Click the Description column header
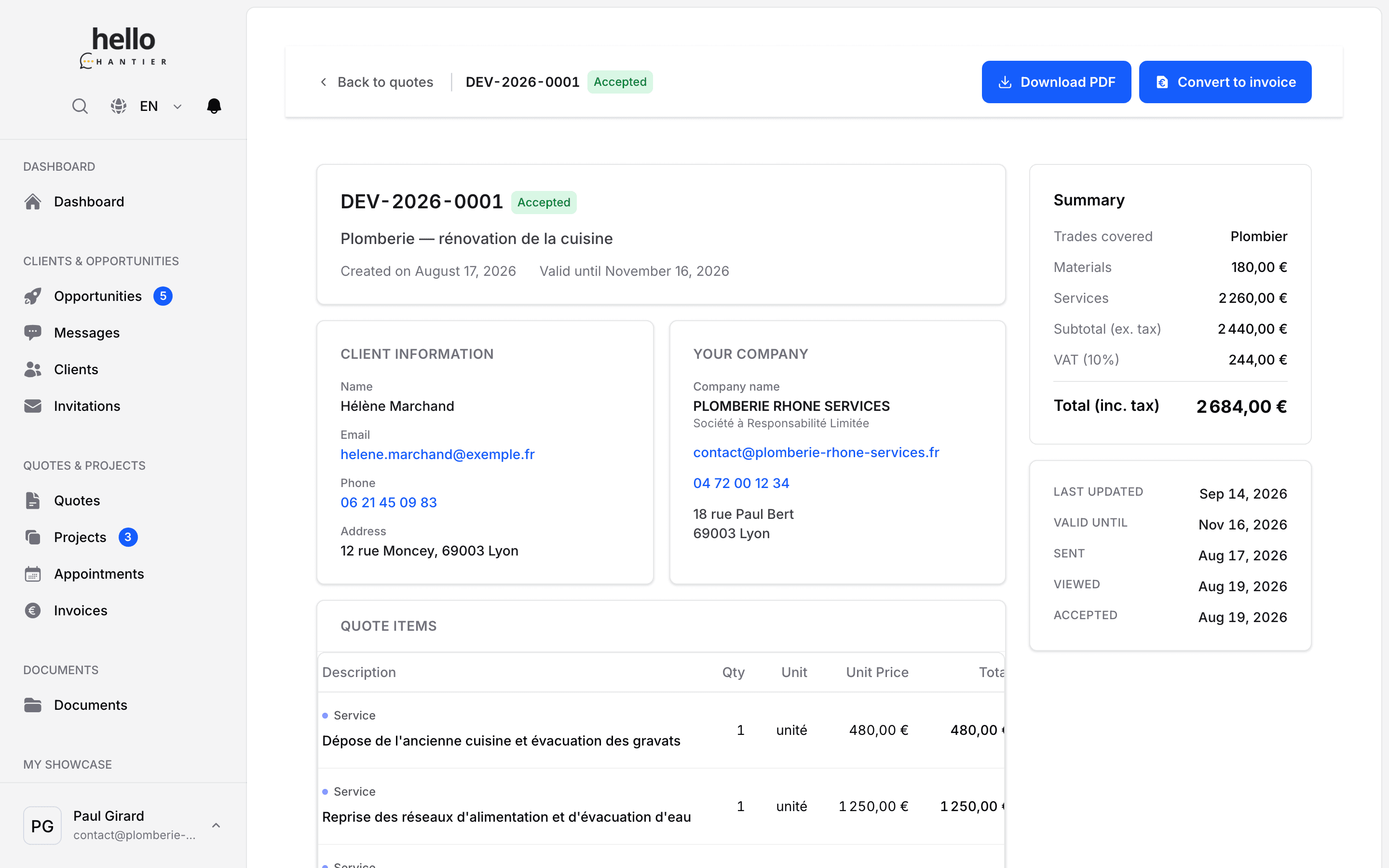Image resolution: width=1389 pixels, height=868 pixels. [x=359, y=672]
